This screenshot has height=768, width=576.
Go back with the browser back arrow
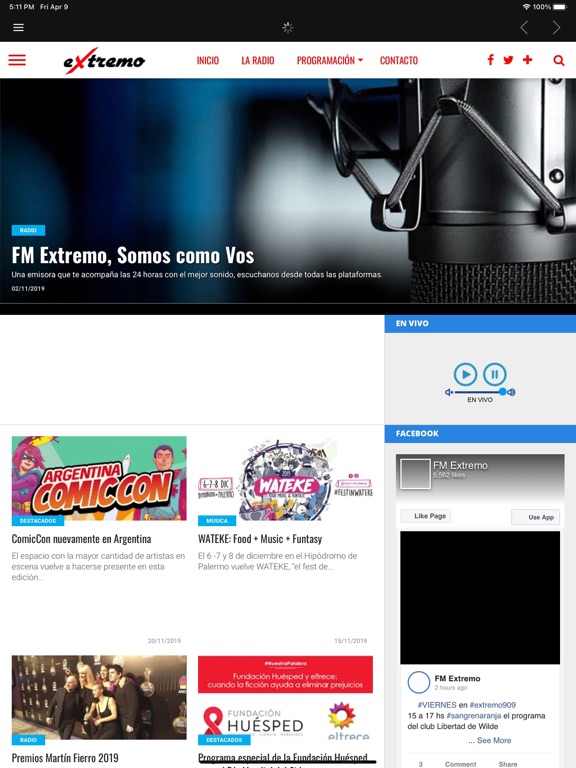(x=524, y=27)
